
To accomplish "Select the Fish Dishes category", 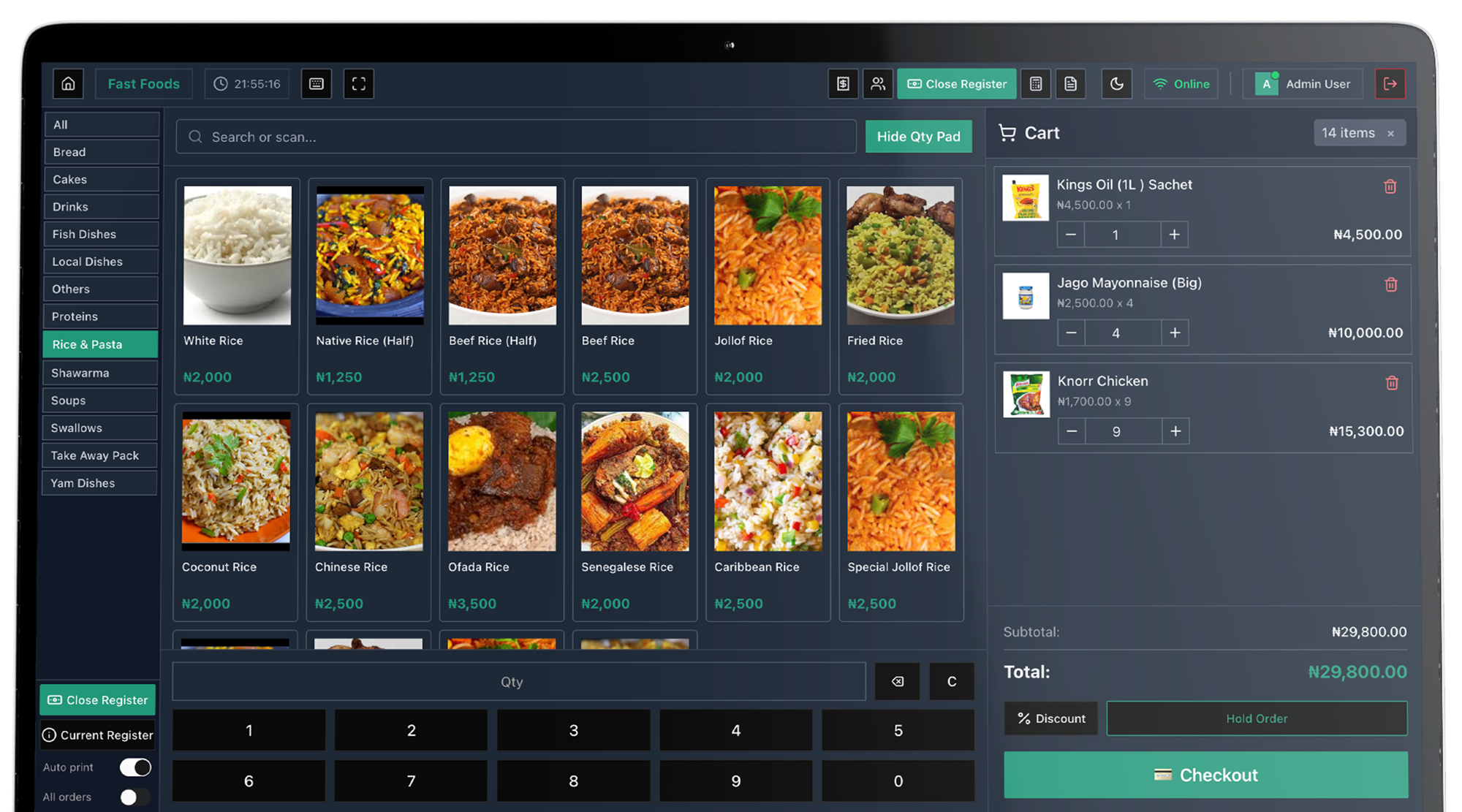I will pos(101,234).
